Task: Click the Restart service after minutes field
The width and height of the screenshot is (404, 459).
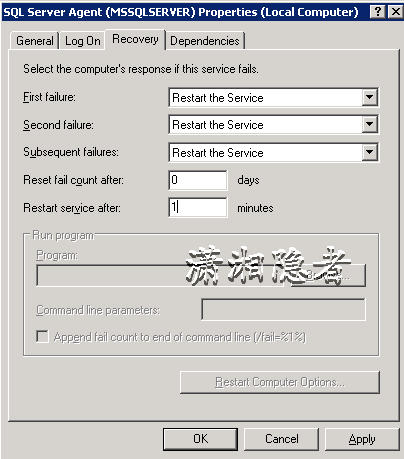Action: (x=198, y=207)
